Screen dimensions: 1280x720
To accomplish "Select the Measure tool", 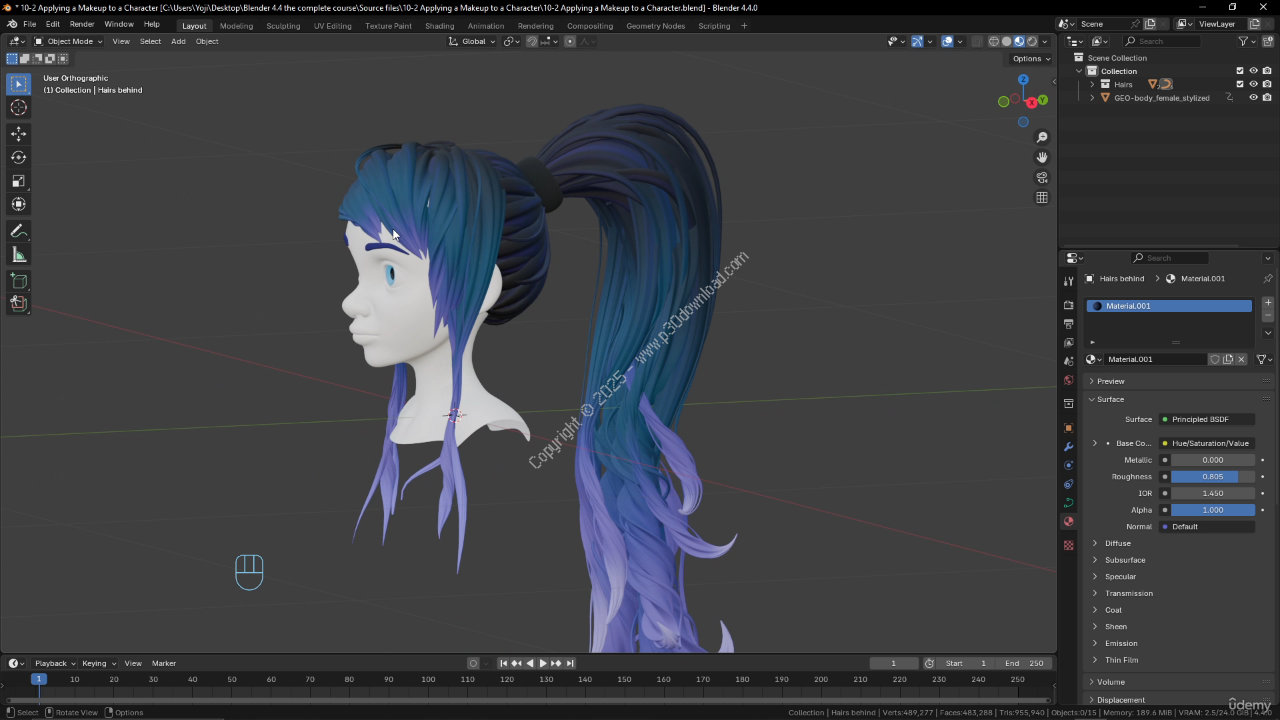I will pyautogui.click(x=19, y=255).
